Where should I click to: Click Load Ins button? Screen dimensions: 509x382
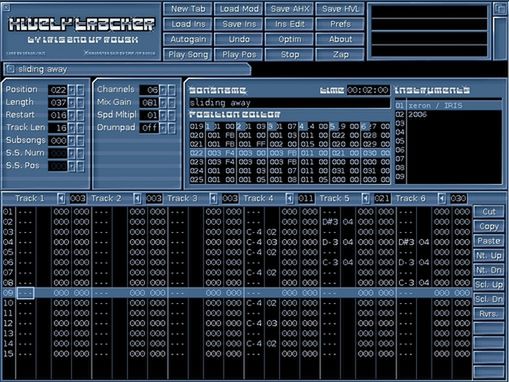(x=188, y=24)
